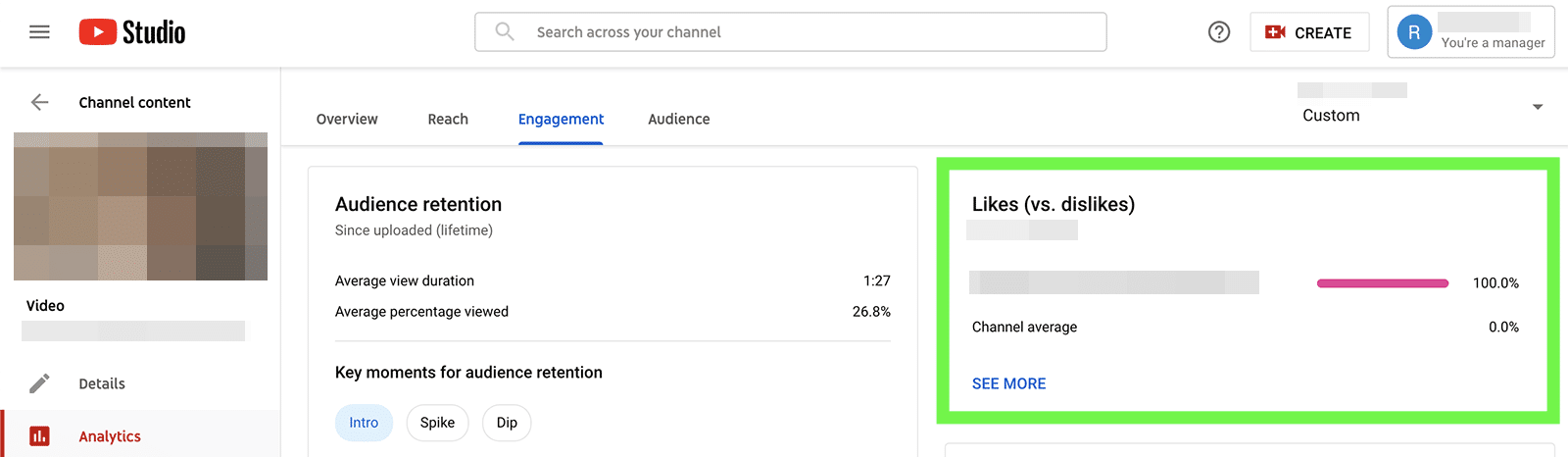Image resolution: width=1568 pixels, height=457 pixels.
Task: Select the Dip key moment chip
Action: 507,423
